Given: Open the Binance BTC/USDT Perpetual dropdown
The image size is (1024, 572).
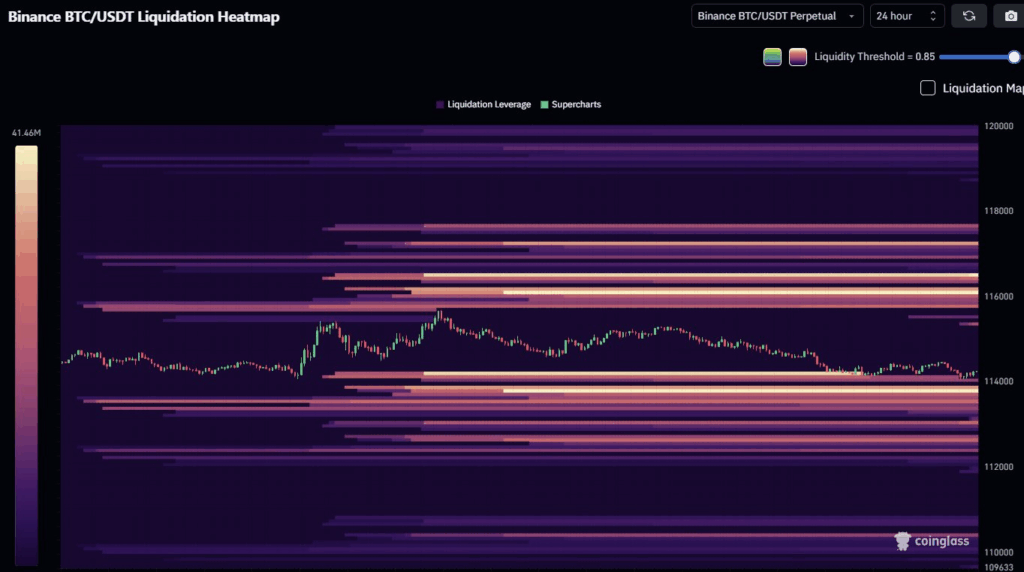Looking at the screenshot, I should pyautogui.click(x=777, y=16).
